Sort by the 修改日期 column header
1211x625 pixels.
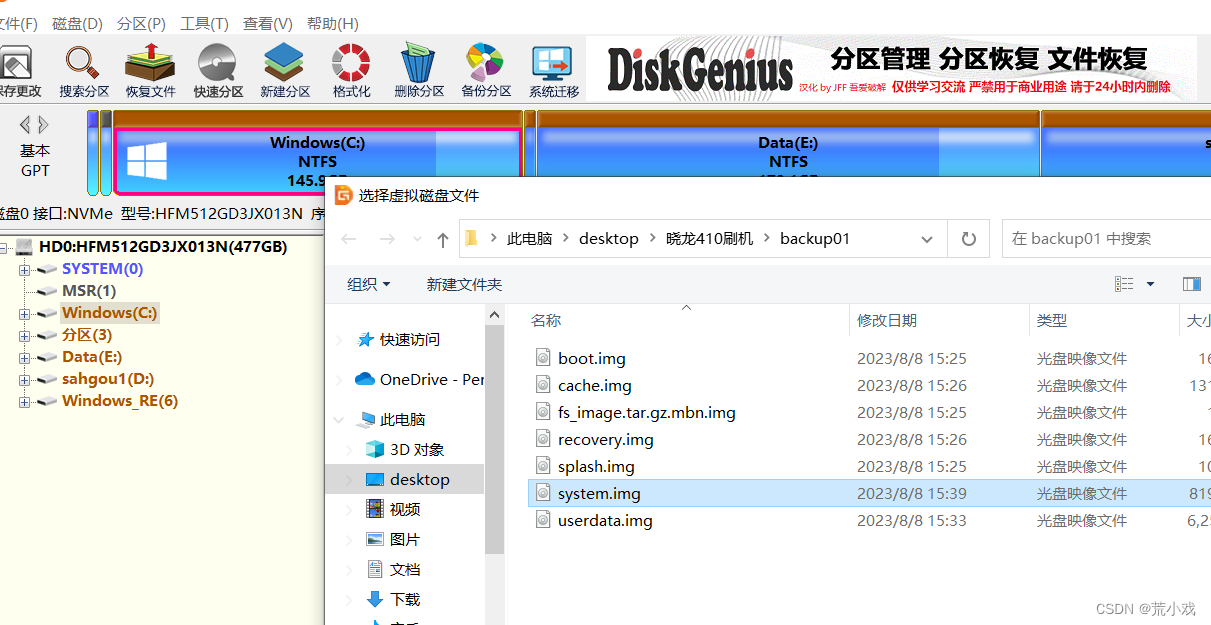click(x=887, y=321)
